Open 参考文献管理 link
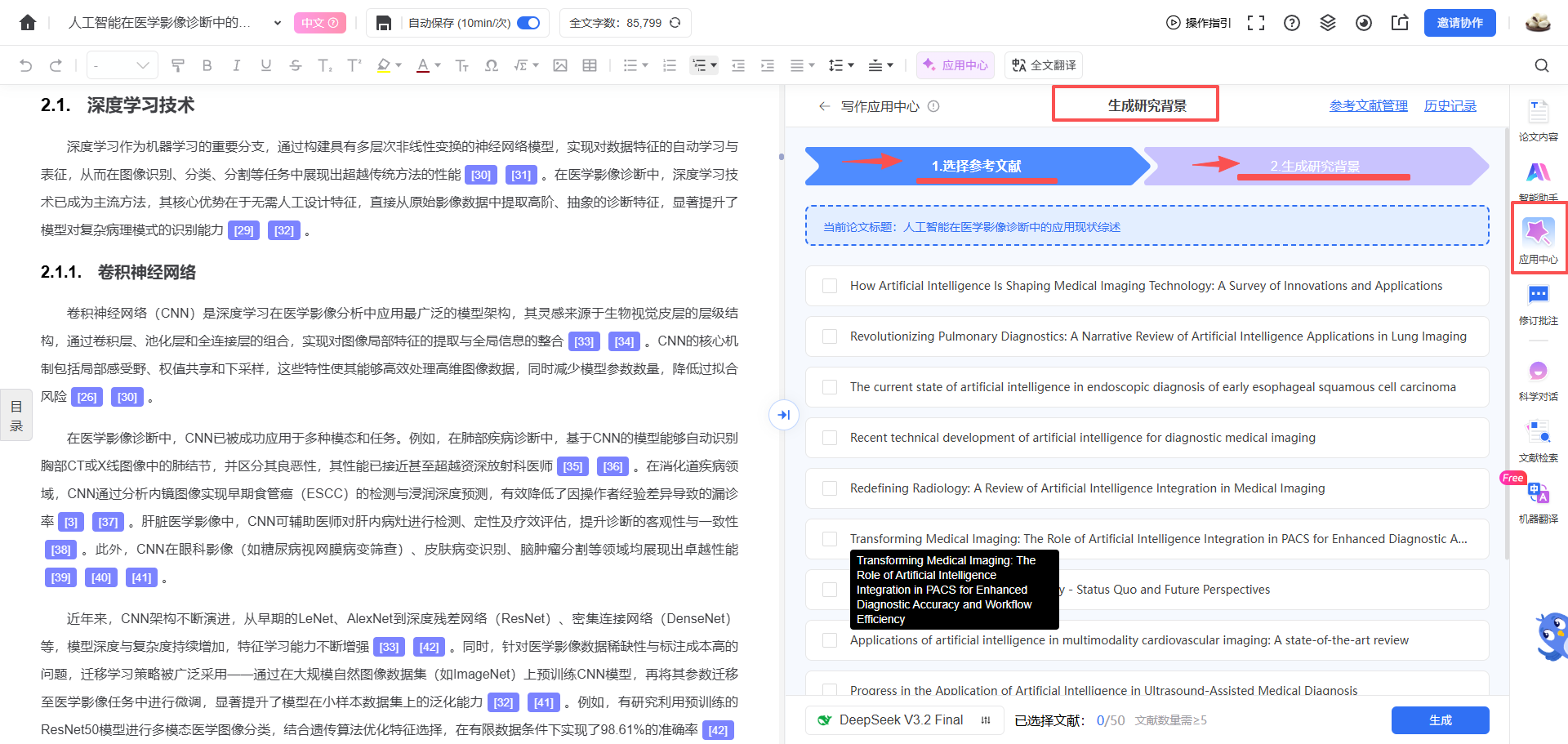 (x=1369, y=106)
